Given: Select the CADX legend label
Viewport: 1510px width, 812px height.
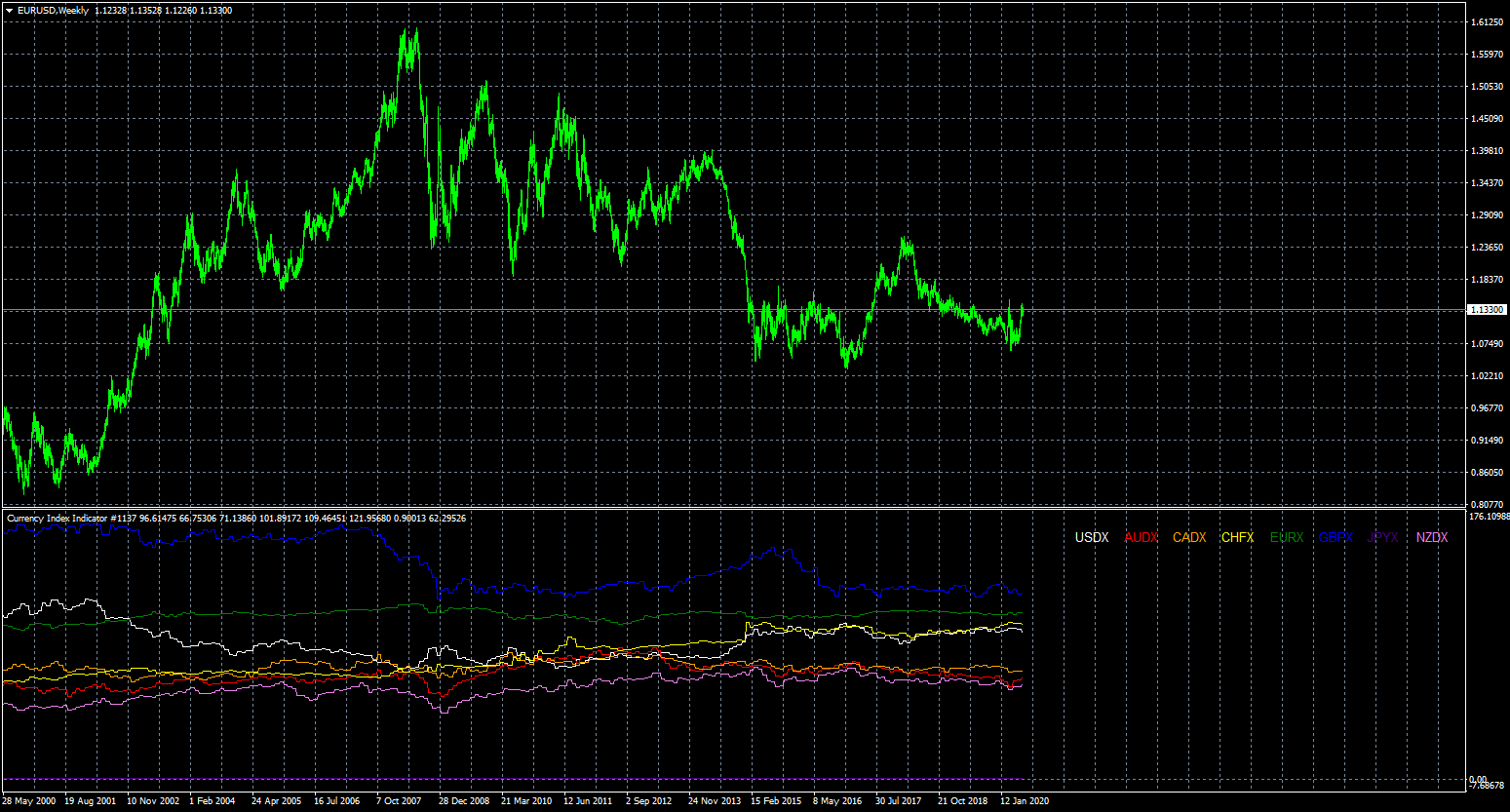Looking at the screenshot, I should (x=1189, y=537).
